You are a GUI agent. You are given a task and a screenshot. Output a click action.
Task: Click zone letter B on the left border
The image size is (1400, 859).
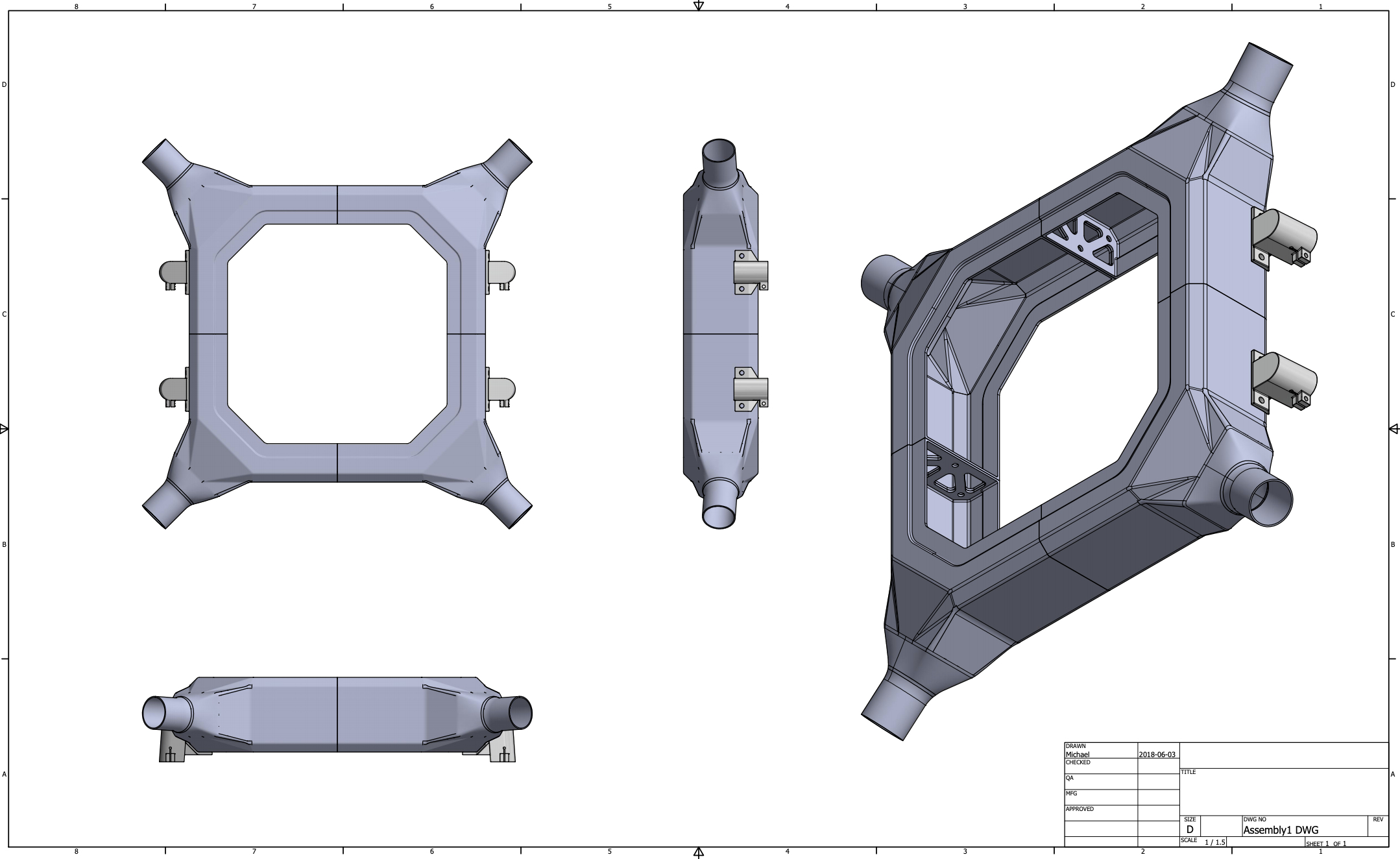click(x=5, y=545)
